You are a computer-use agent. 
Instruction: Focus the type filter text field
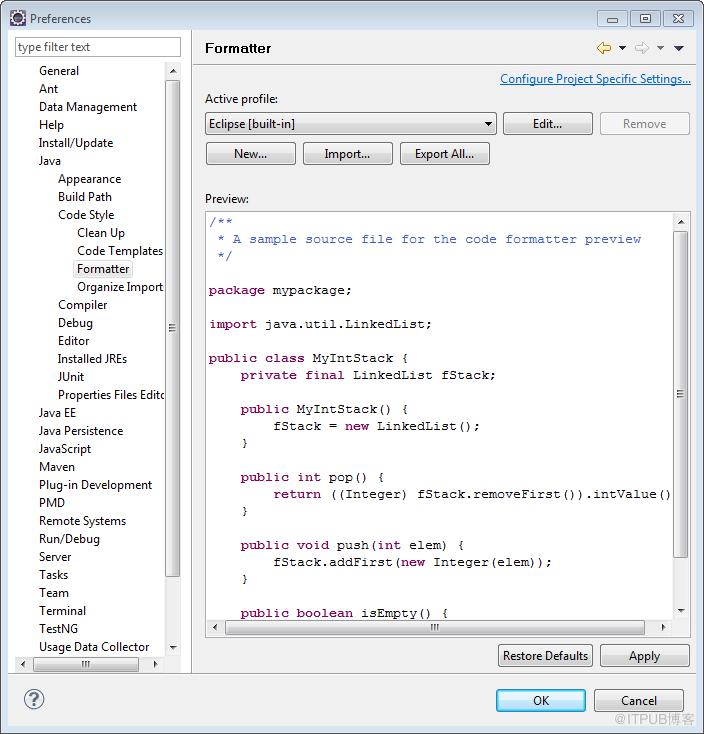click(x=98, y=47)
